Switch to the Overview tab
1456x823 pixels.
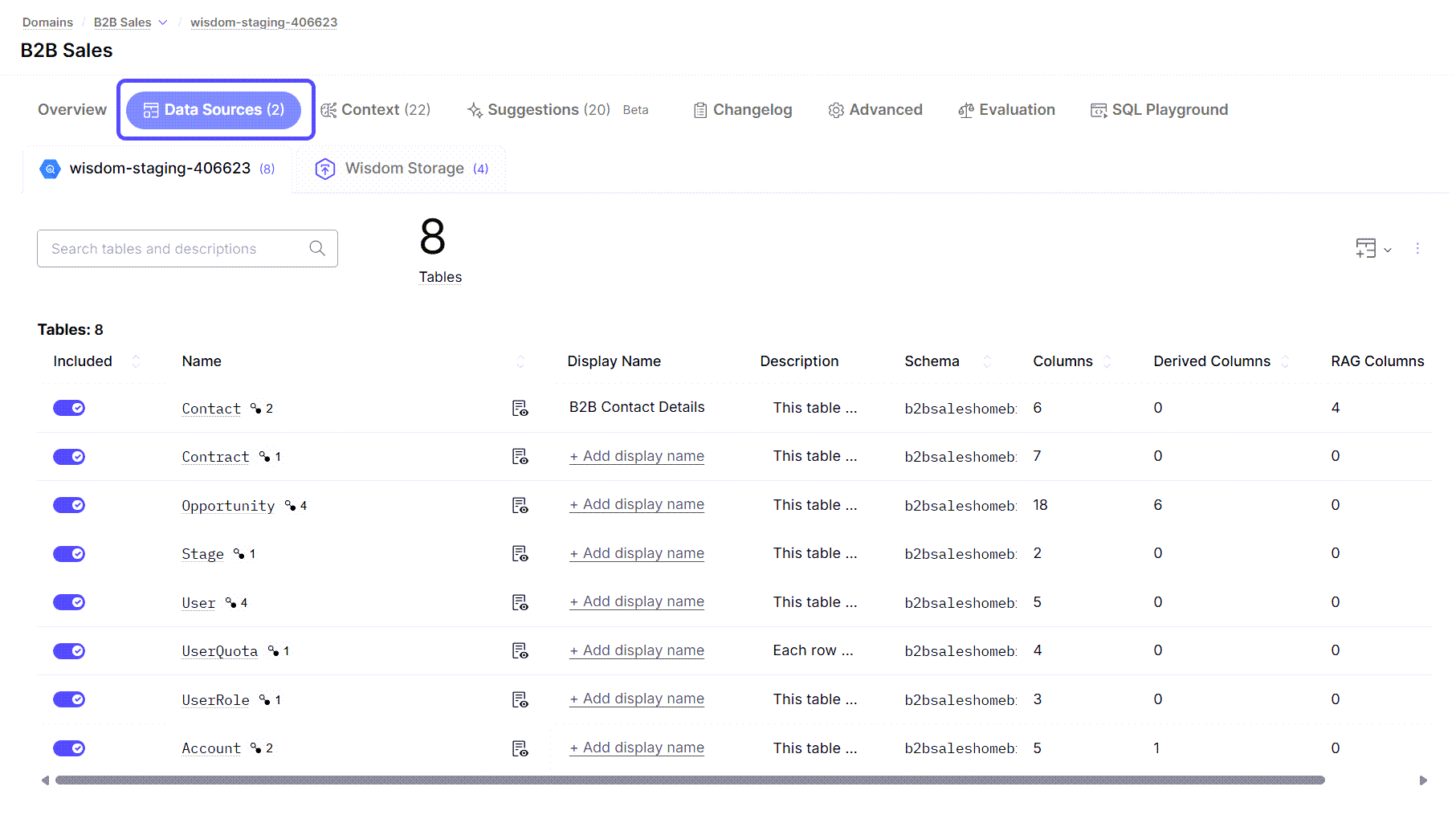(71, 109)
